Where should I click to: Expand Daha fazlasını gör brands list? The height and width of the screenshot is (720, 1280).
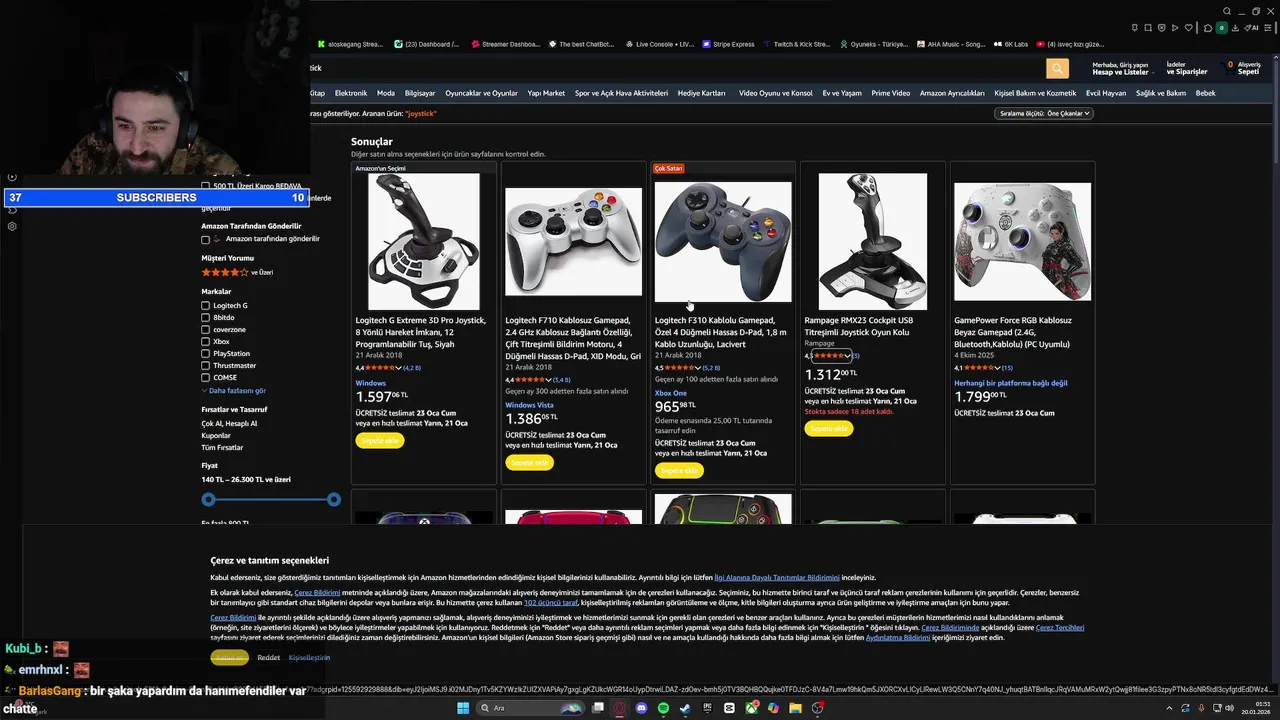(234, 391)
